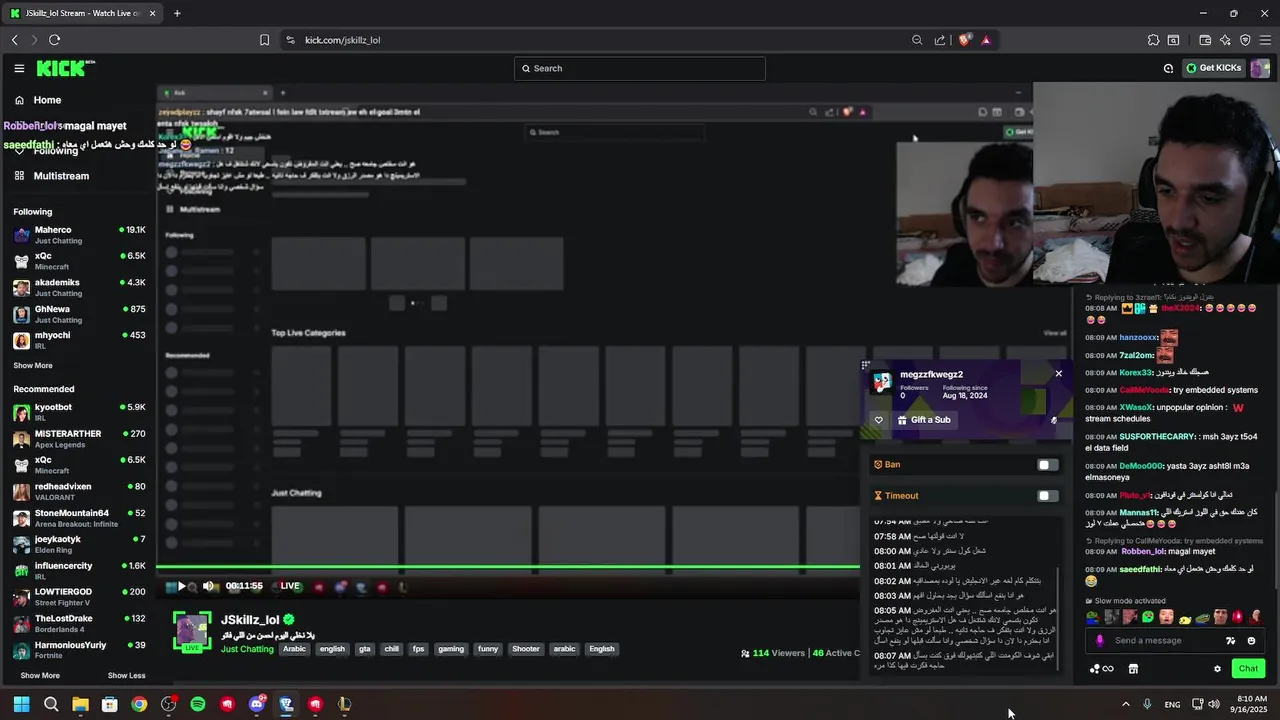Jump to LIVE in the player
The height and width of the screenshot is (720, 1280).
click(290, 586)
